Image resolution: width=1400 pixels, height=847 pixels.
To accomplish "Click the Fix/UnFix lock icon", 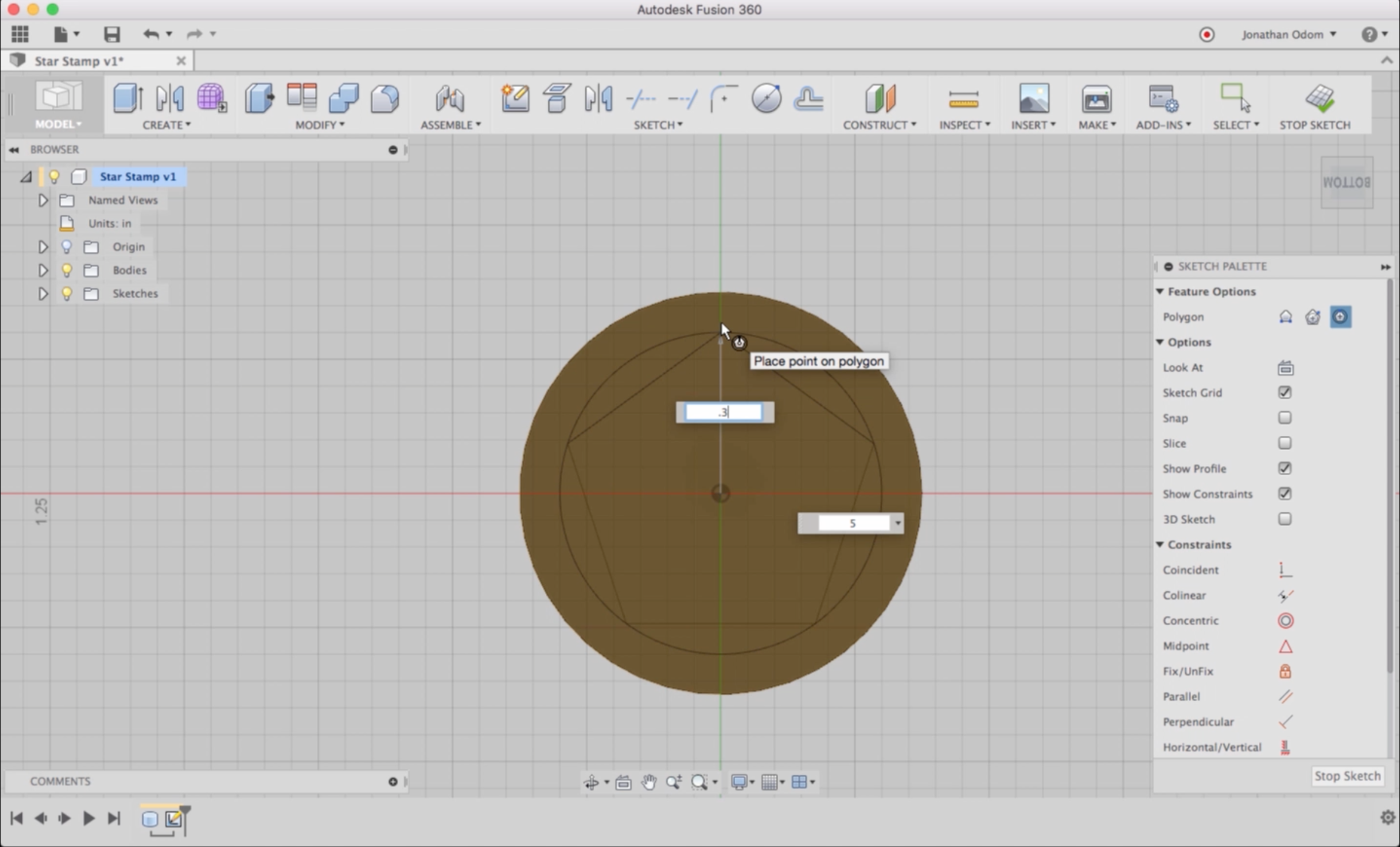I will 1285,671.
